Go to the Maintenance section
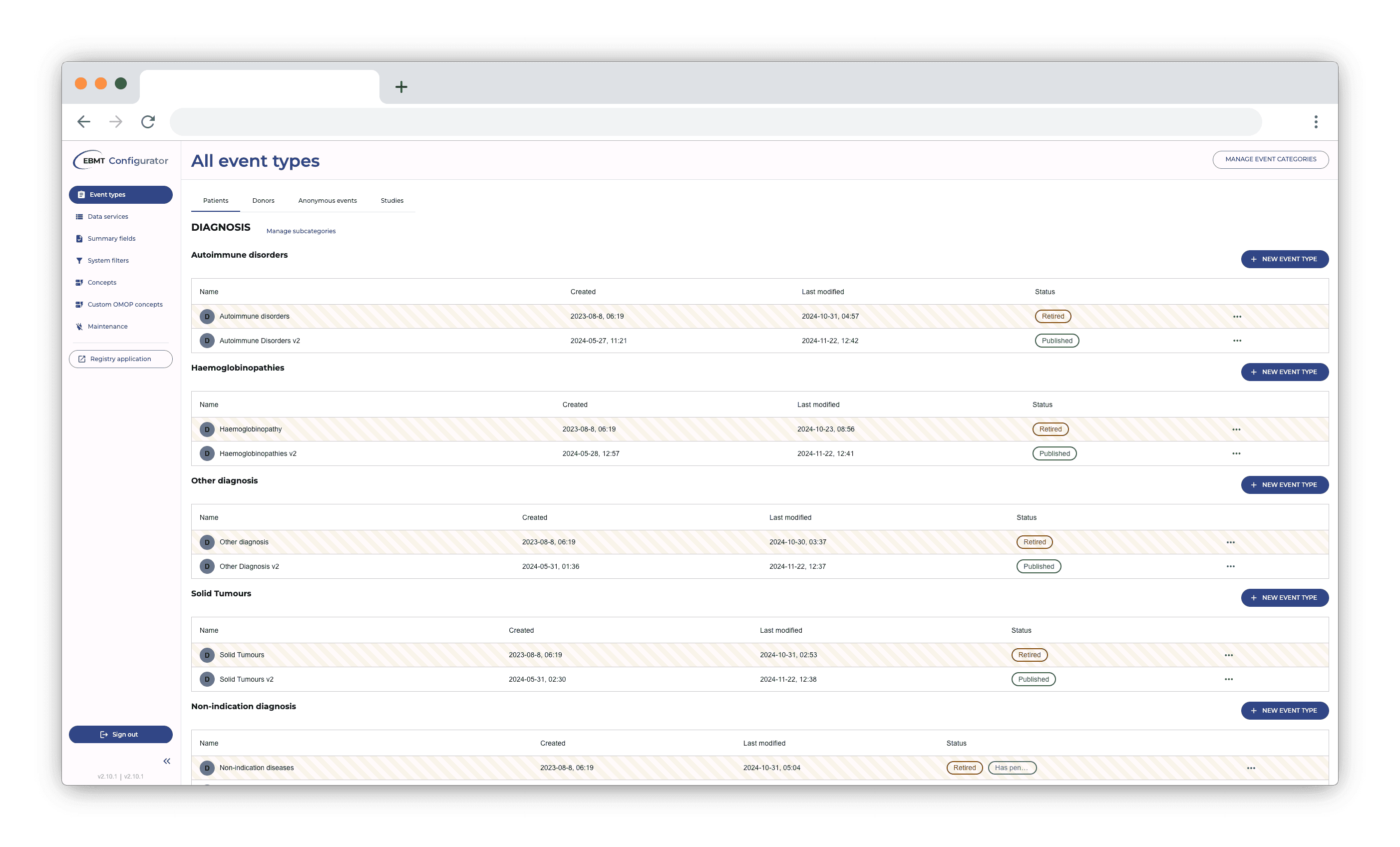 click(x=107, y=326)
